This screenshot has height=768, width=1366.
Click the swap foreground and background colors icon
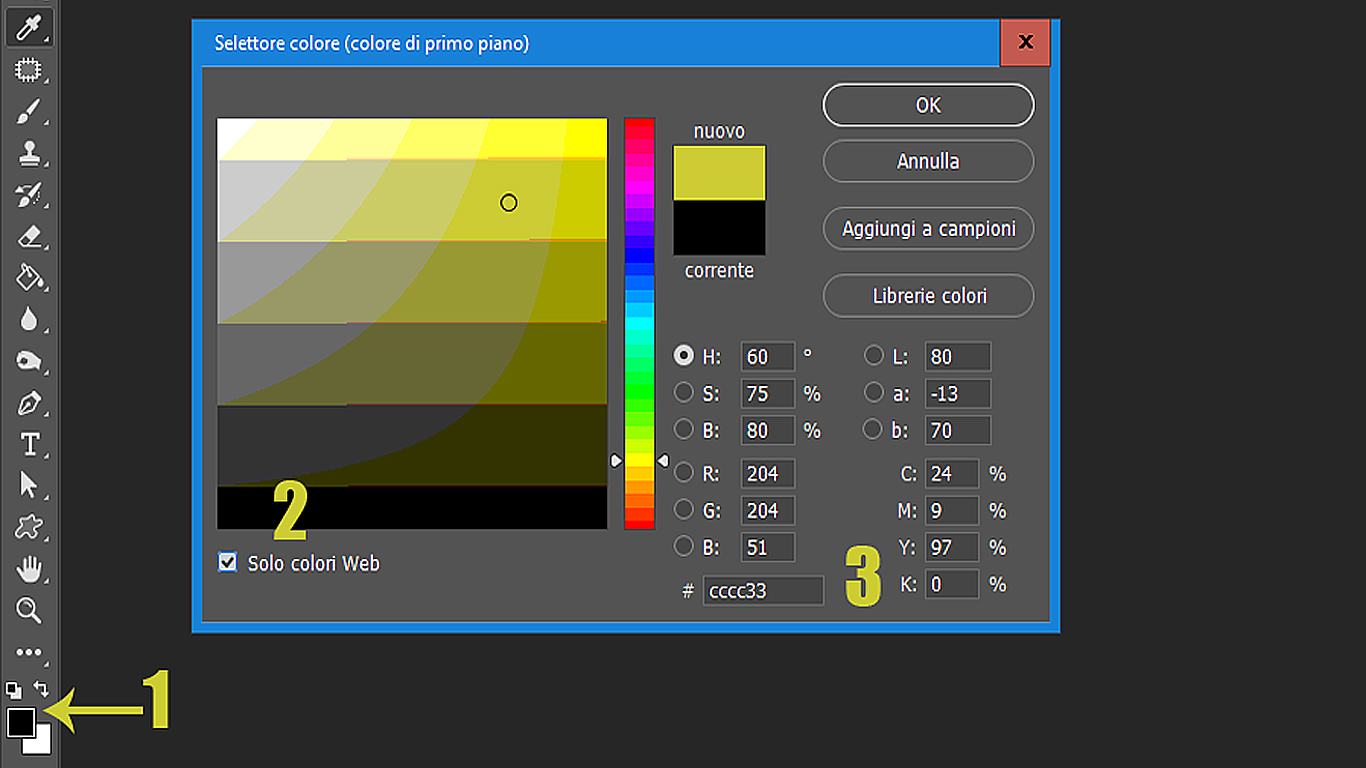tap(41, 689)
